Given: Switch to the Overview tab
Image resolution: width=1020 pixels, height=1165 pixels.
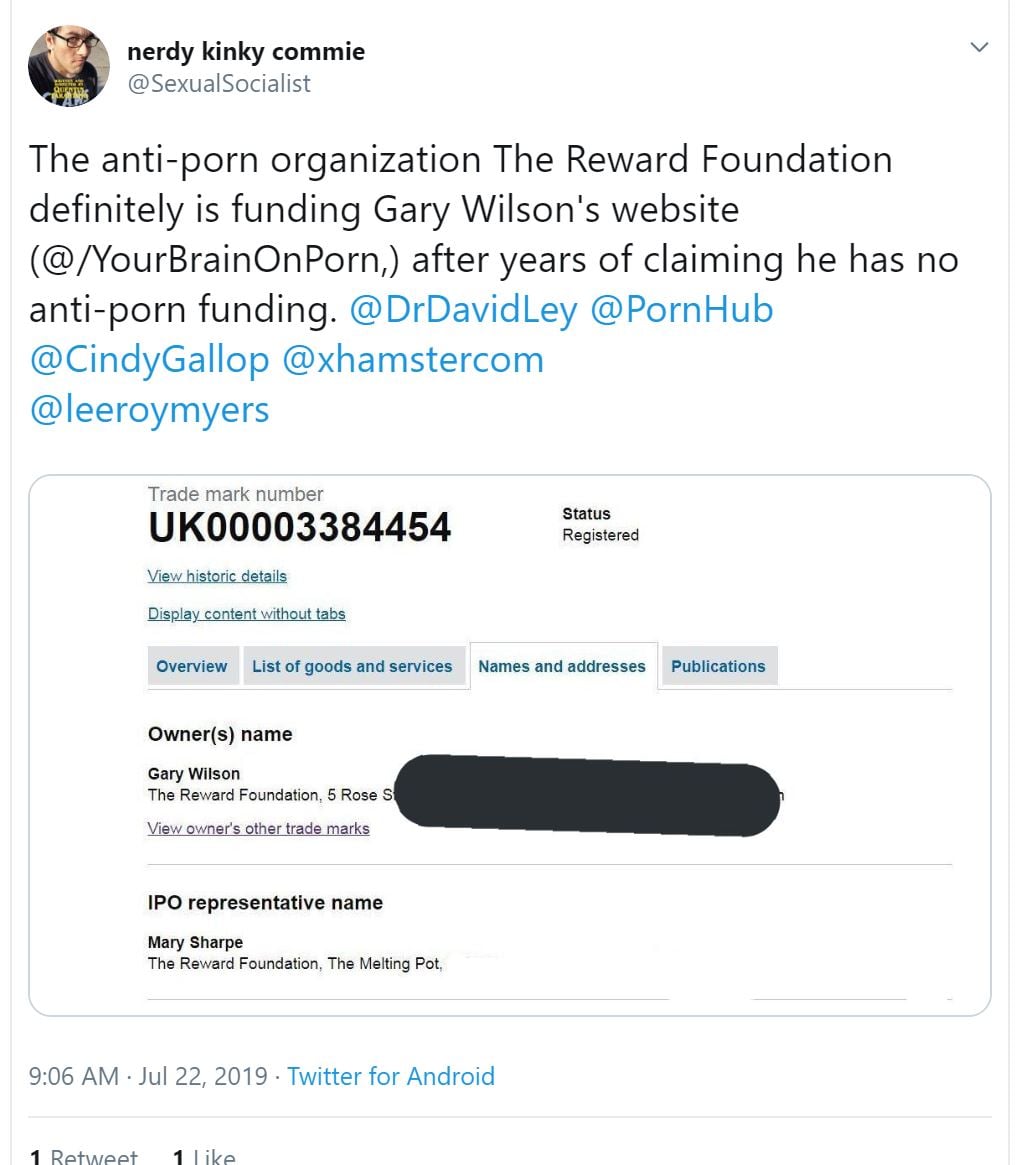Looking at the screenshot, I should click(192, 667).
